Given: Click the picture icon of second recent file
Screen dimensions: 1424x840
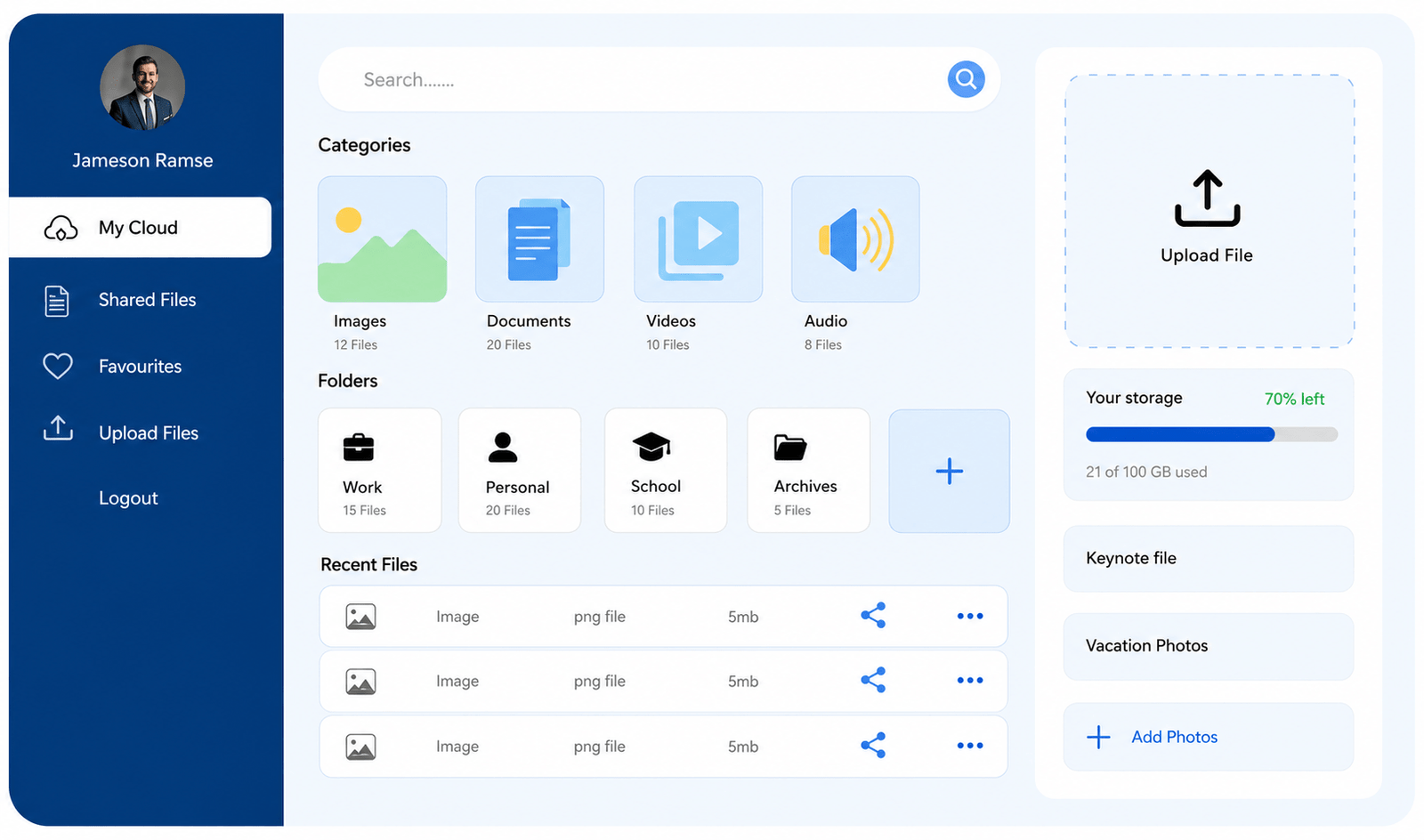Looking at the screenshot, I should click(360, 682).
